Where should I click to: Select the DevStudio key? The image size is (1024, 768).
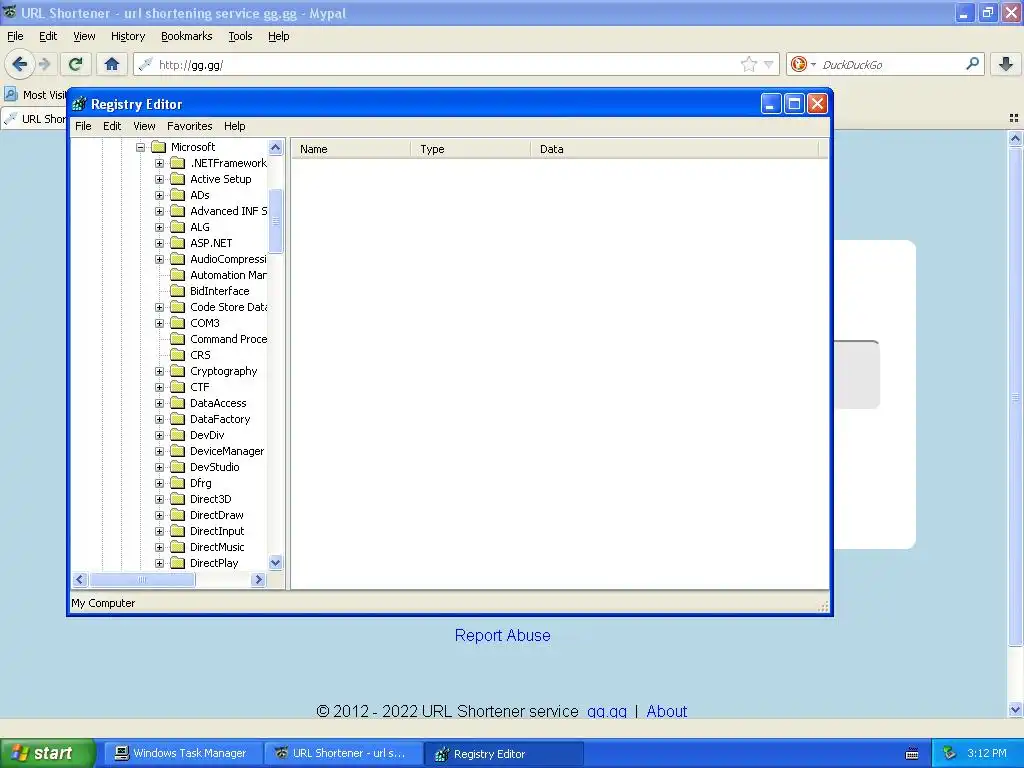click(214, 467)
